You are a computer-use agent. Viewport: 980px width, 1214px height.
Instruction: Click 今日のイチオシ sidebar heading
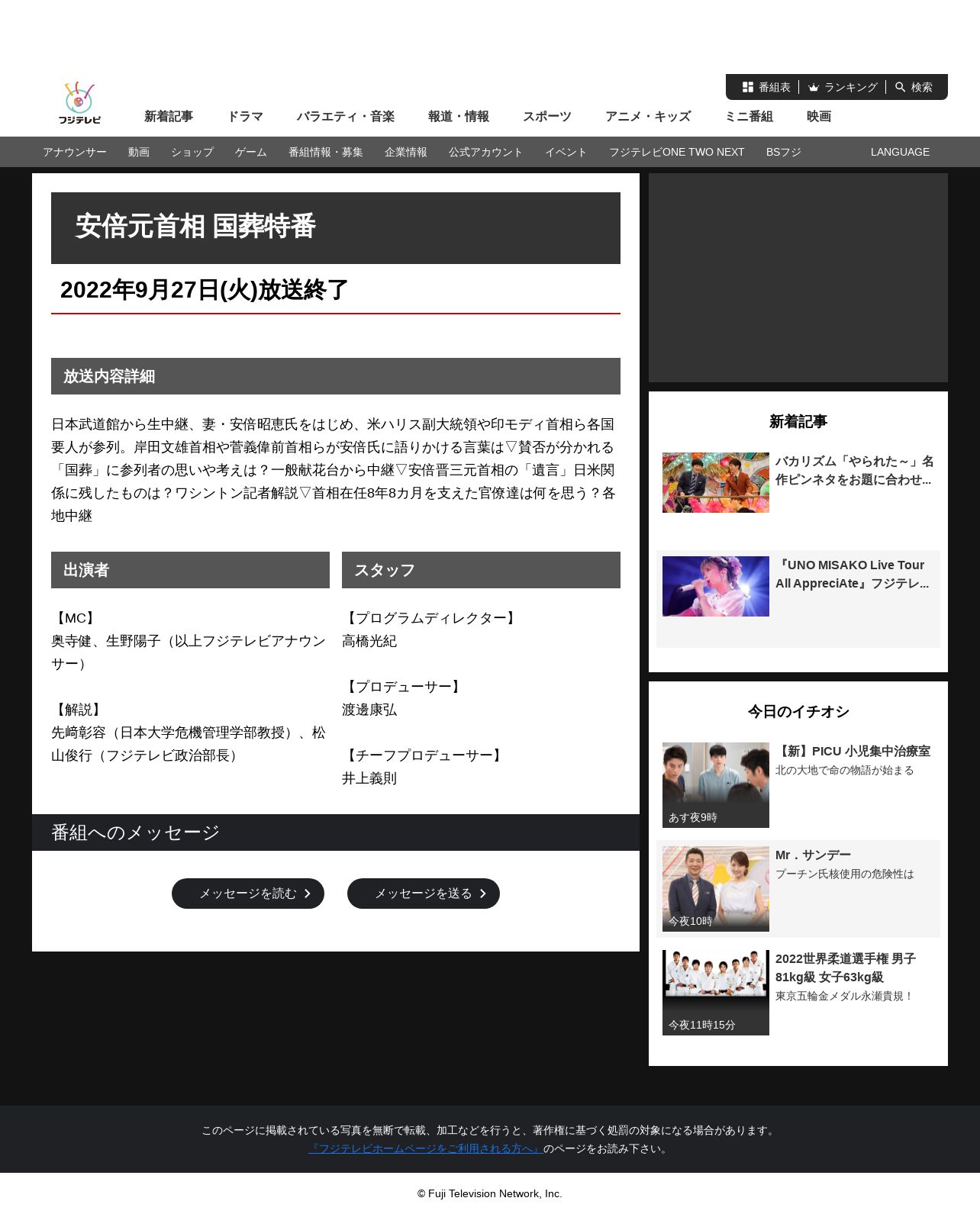pos(798,711)
